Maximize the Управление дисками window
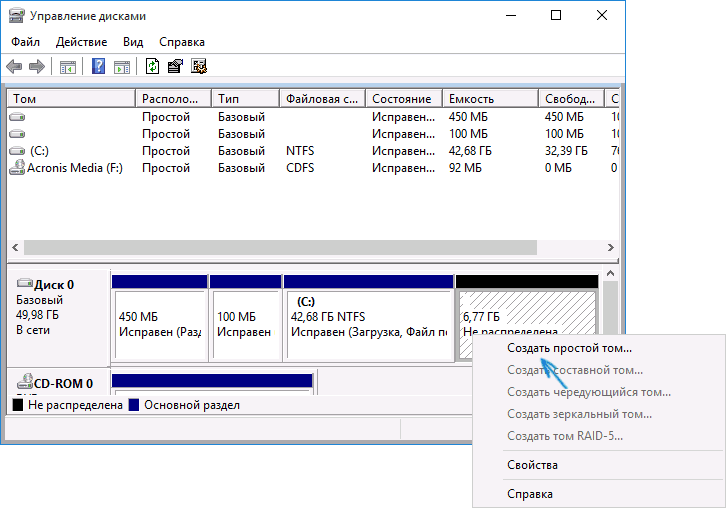Viewport: 726px width, 508px height. click(x=556, y=15)
